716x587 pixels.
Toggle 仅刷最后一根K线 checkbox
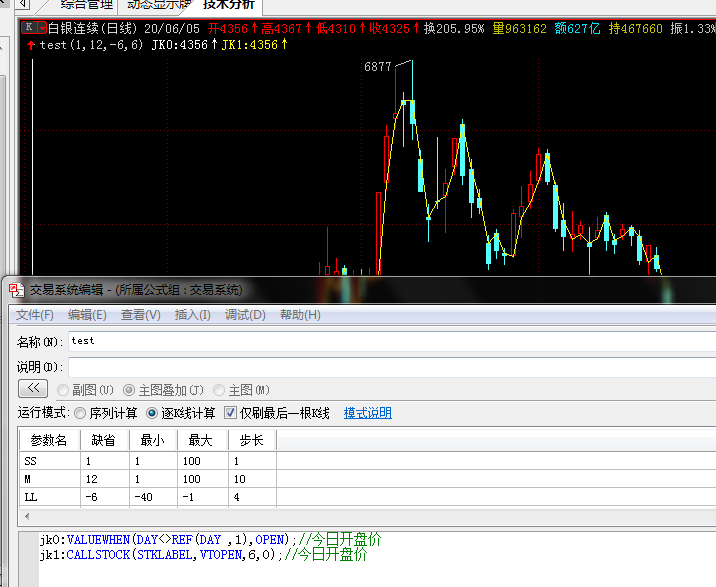pos(230,413)
